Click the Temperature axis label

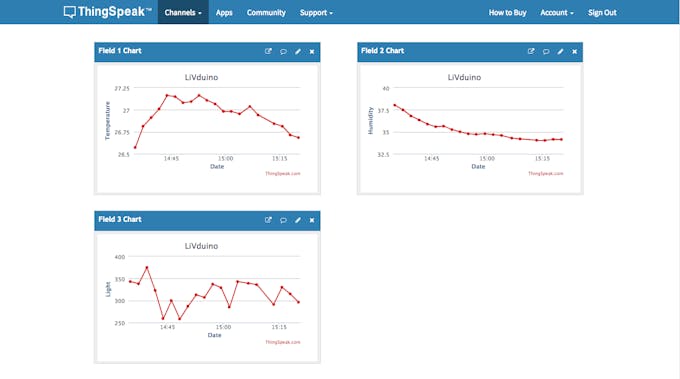coord(108,121)
